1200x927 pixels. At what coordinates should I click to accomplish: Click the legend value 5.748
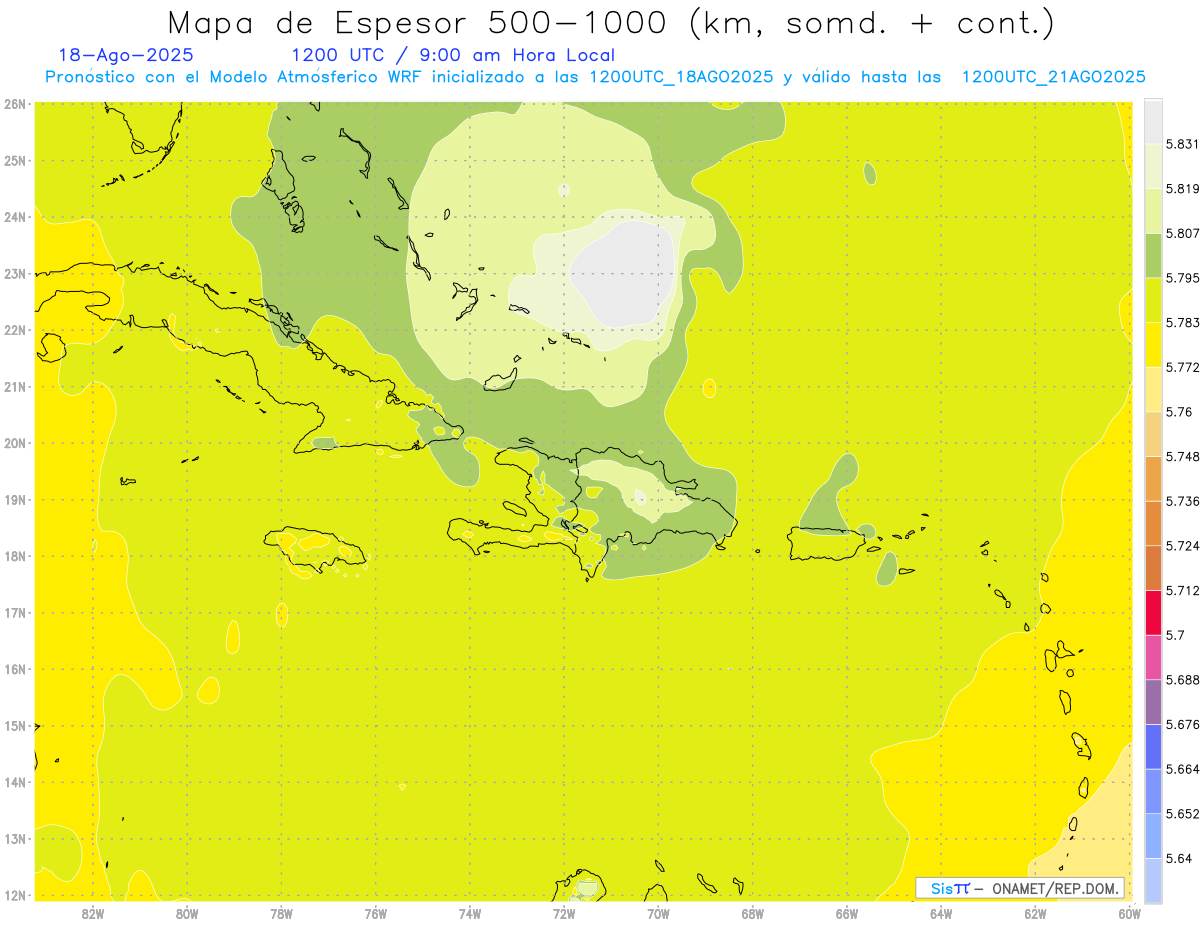[x=1182, y=457]
